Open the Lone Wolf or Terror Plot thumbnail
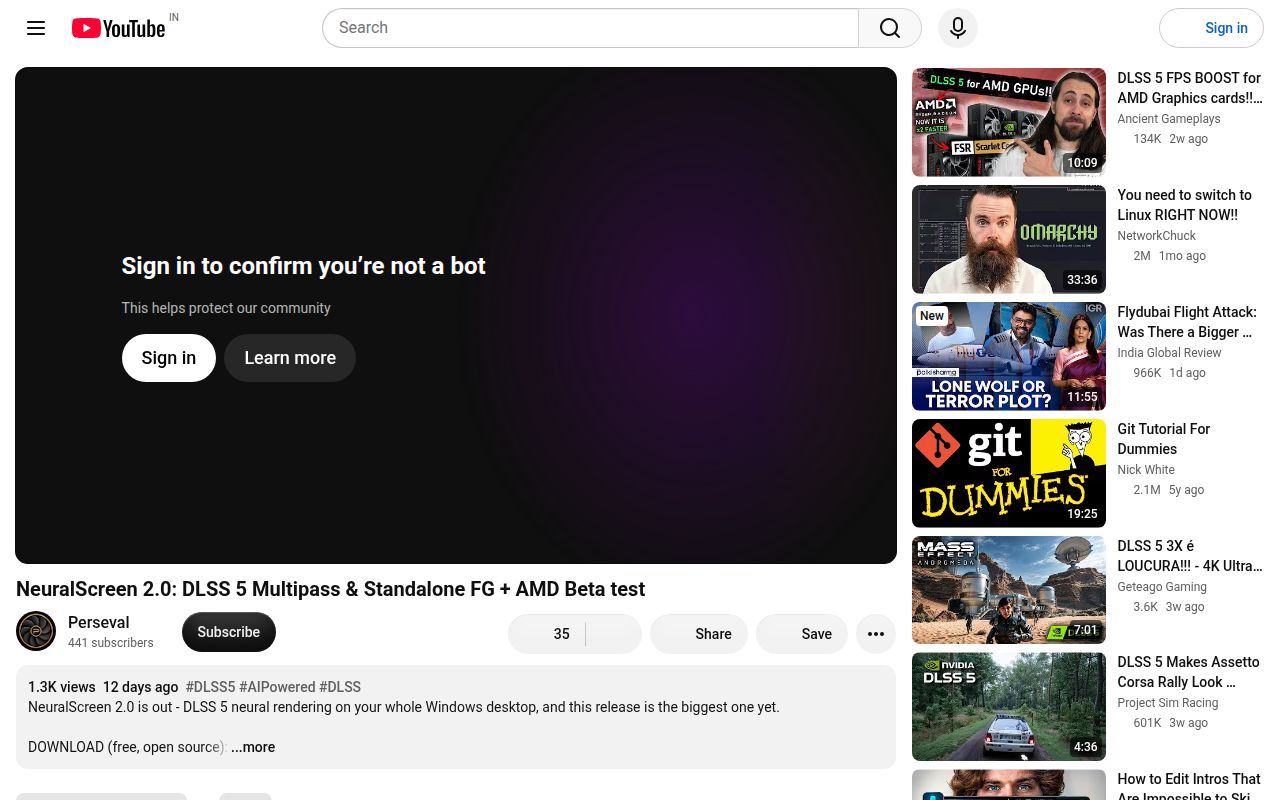 1009,356
